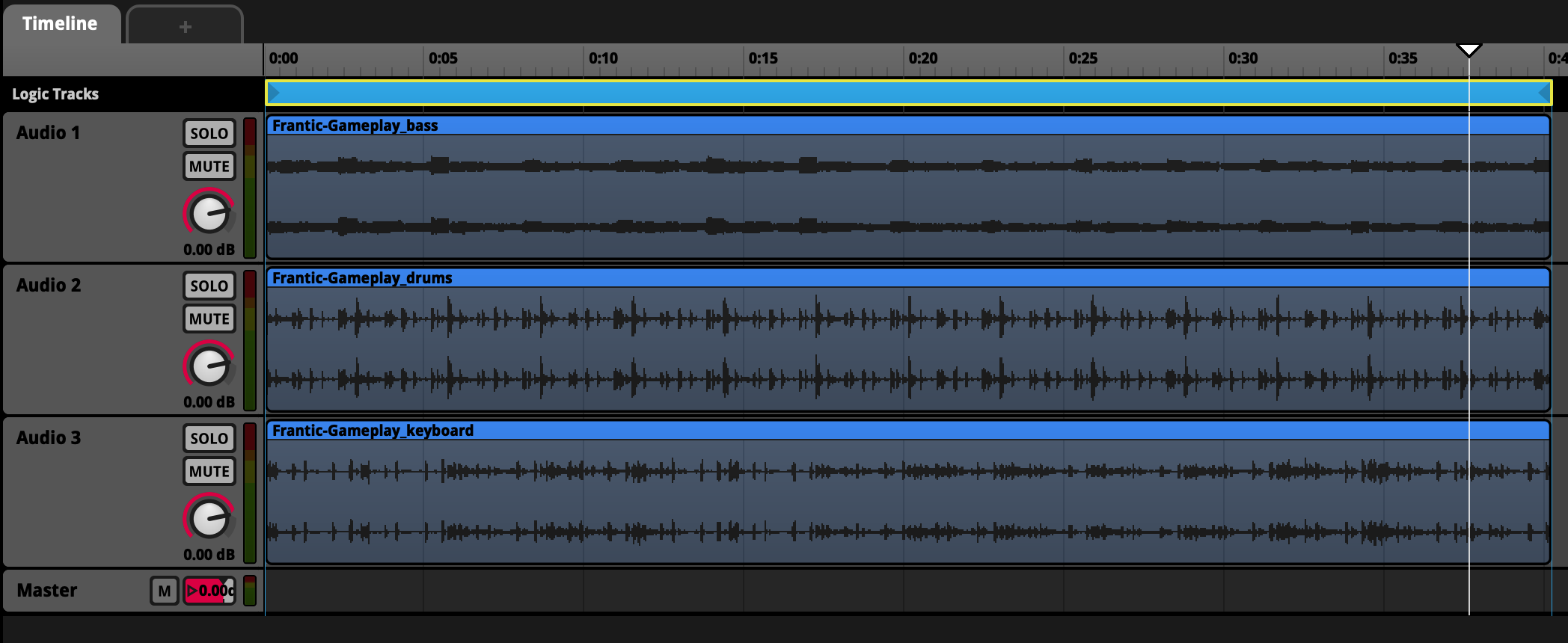Click the Audio 1 volume knob
Screen dimensions: 1568x643
click(x=209, y=214)
